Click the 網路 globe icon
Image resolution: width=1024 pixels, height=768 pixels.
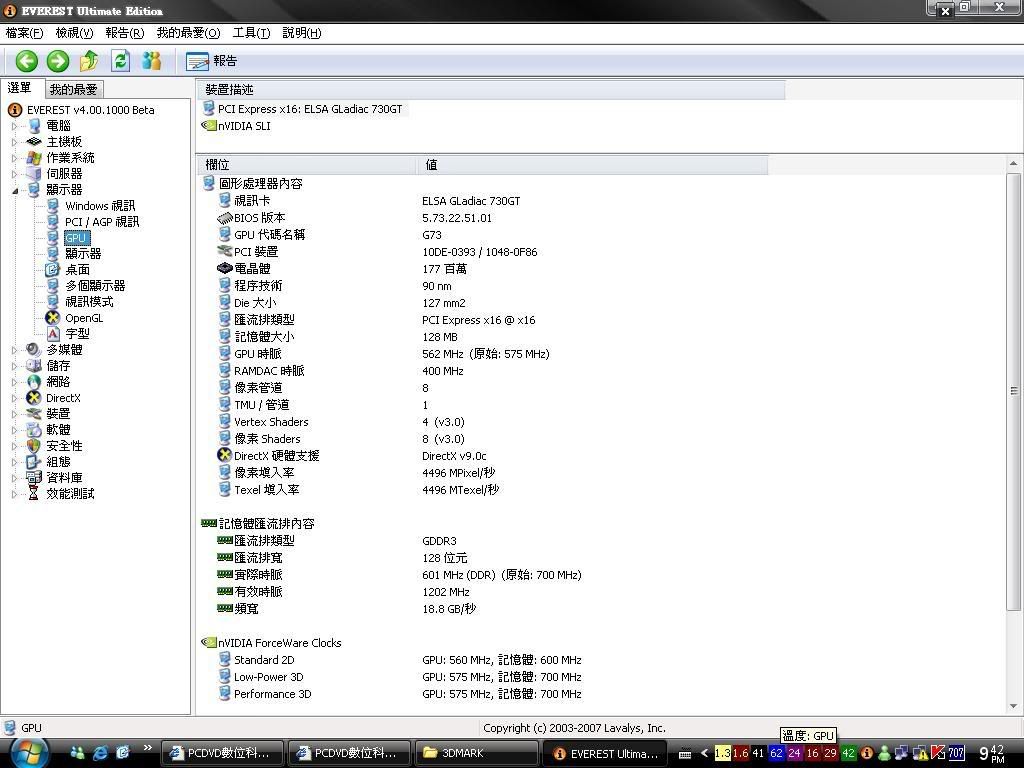[33, 382]
